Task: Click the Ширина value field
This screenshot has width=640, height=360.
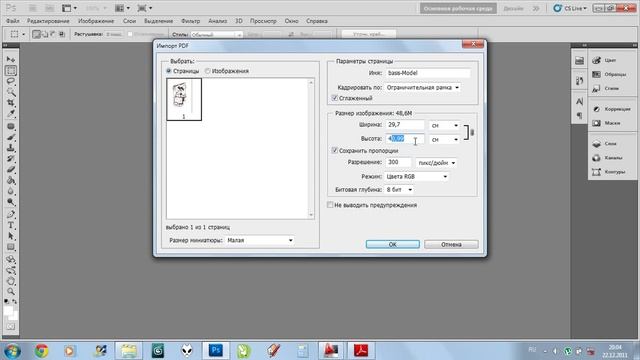Action: [405, 125]
